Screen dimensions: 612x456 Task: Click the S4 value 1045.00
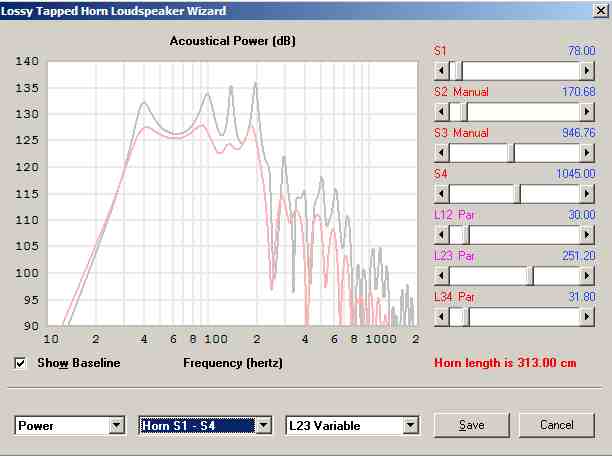click(576, 174)
